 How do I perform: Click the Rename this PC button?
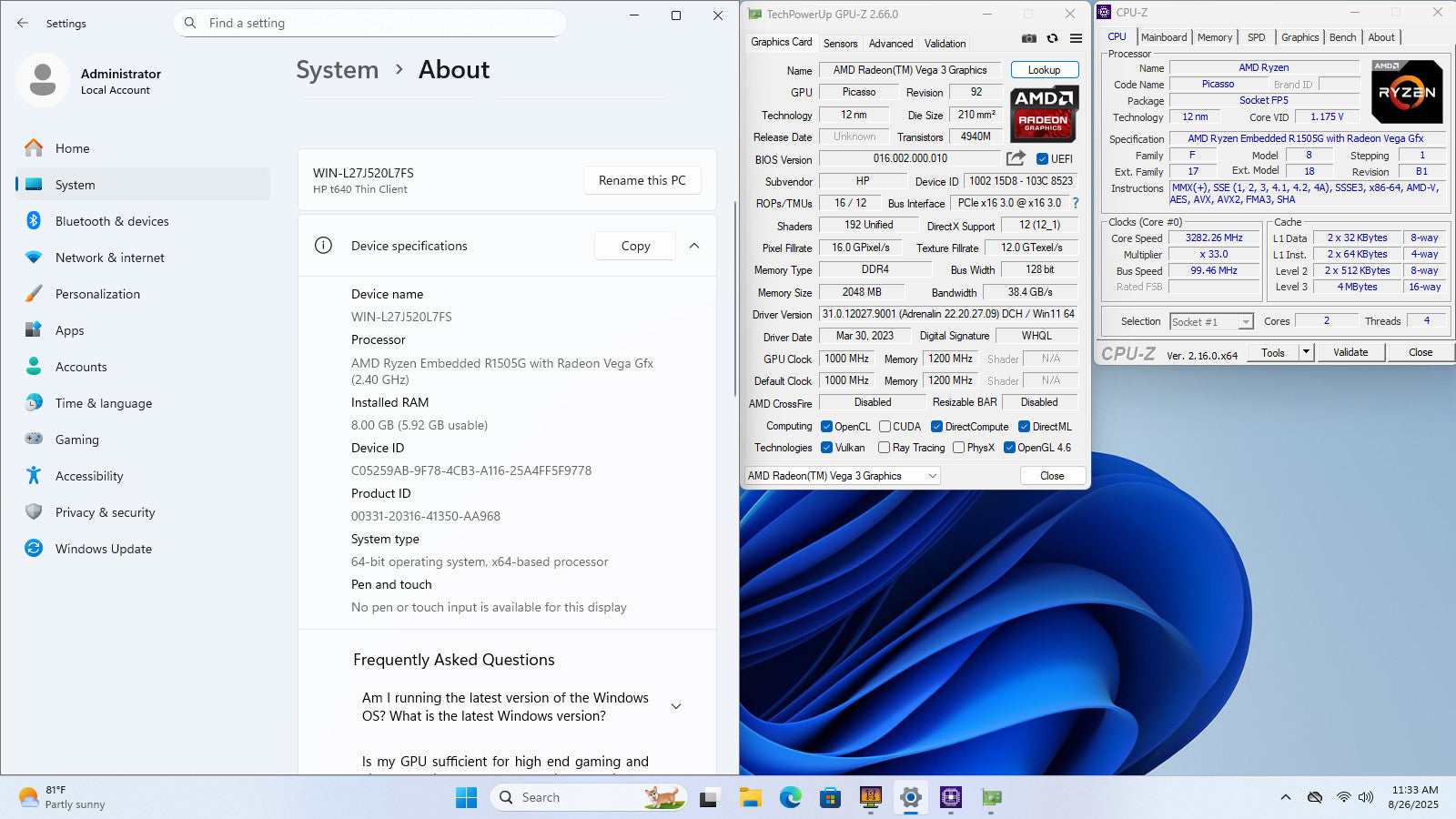click(642, 180)
